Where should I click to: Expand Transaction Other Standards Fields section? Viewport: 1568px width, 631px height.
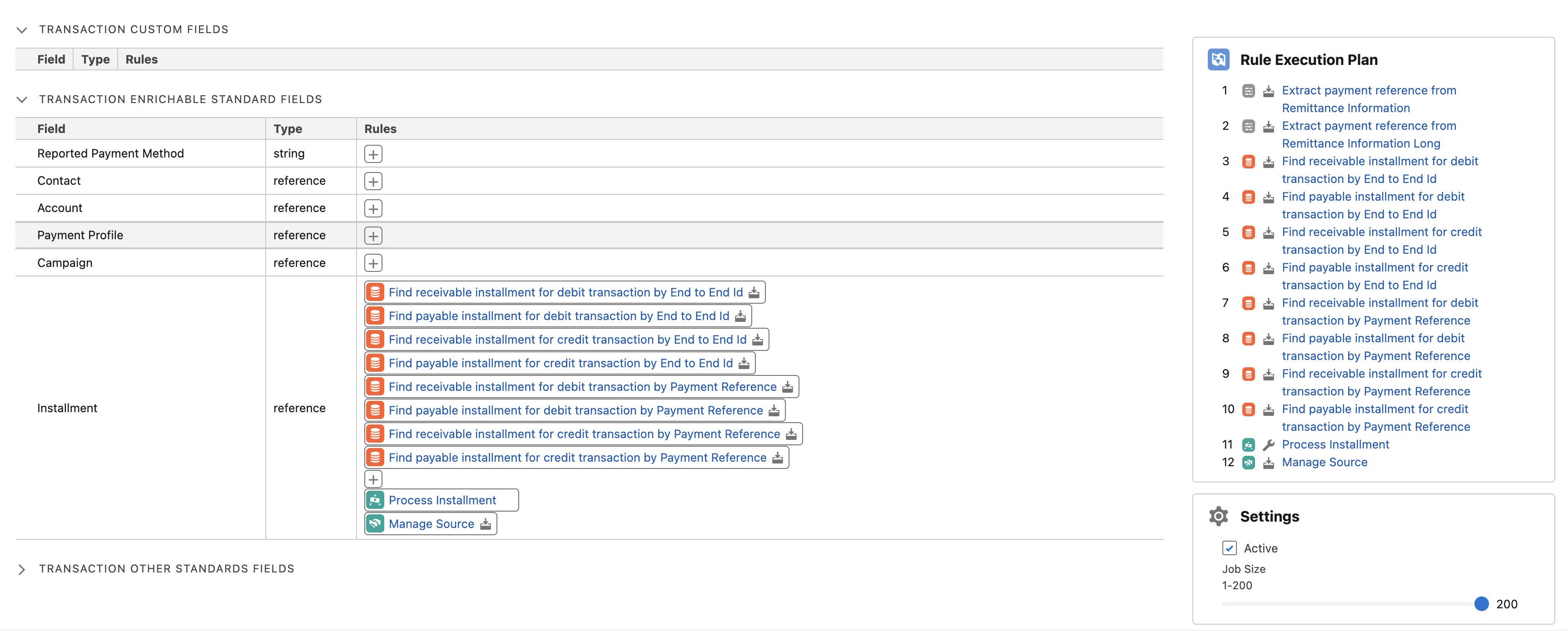coord(22,569)
